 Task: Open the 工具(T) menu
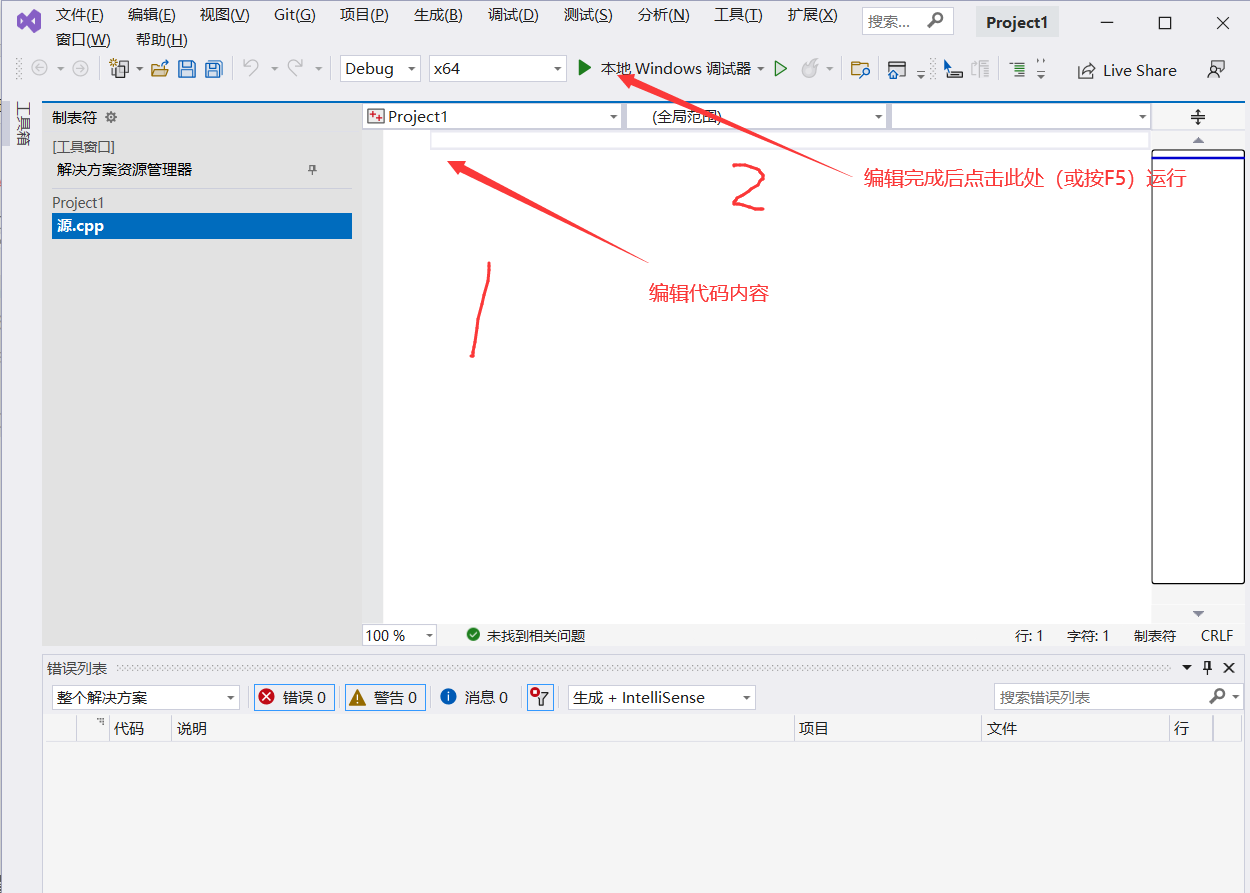[x=738, y=15]
